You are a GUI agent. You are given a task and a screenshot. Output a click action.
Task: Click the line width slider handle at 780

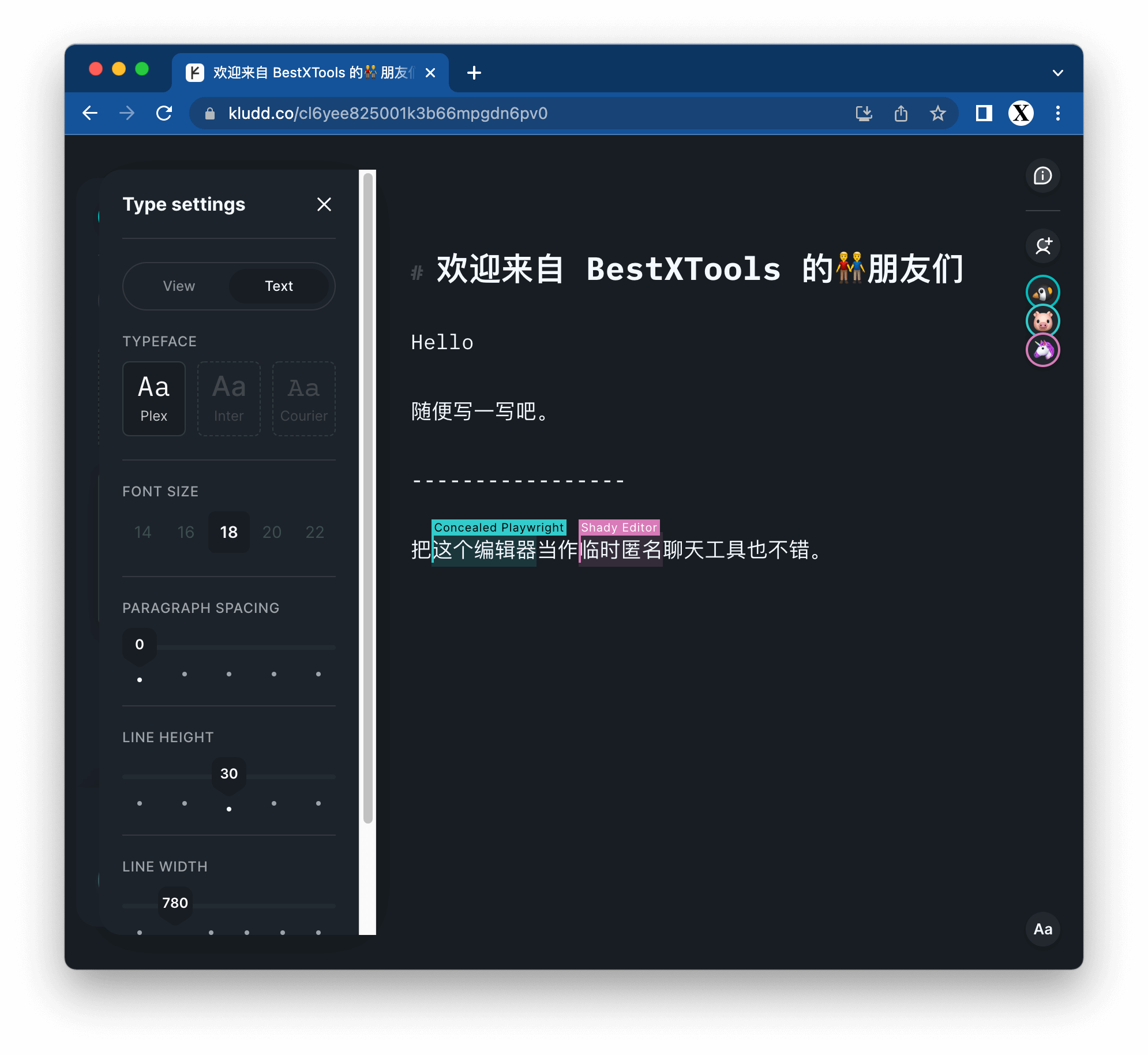175,905
